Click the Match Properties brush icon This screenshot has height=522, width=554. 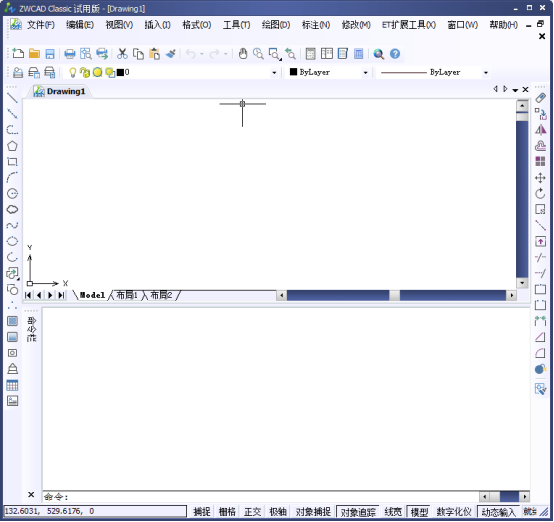171,54
